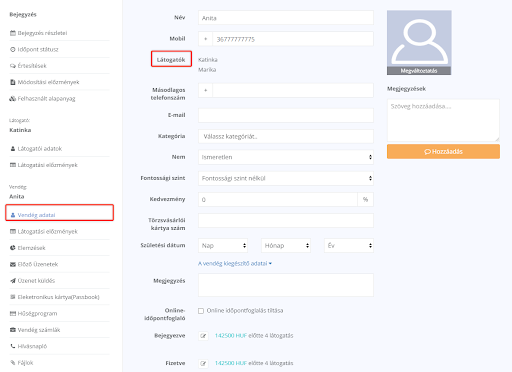
Task: Click the Kedvezmény percent field
Action: (x=278, y=199)
